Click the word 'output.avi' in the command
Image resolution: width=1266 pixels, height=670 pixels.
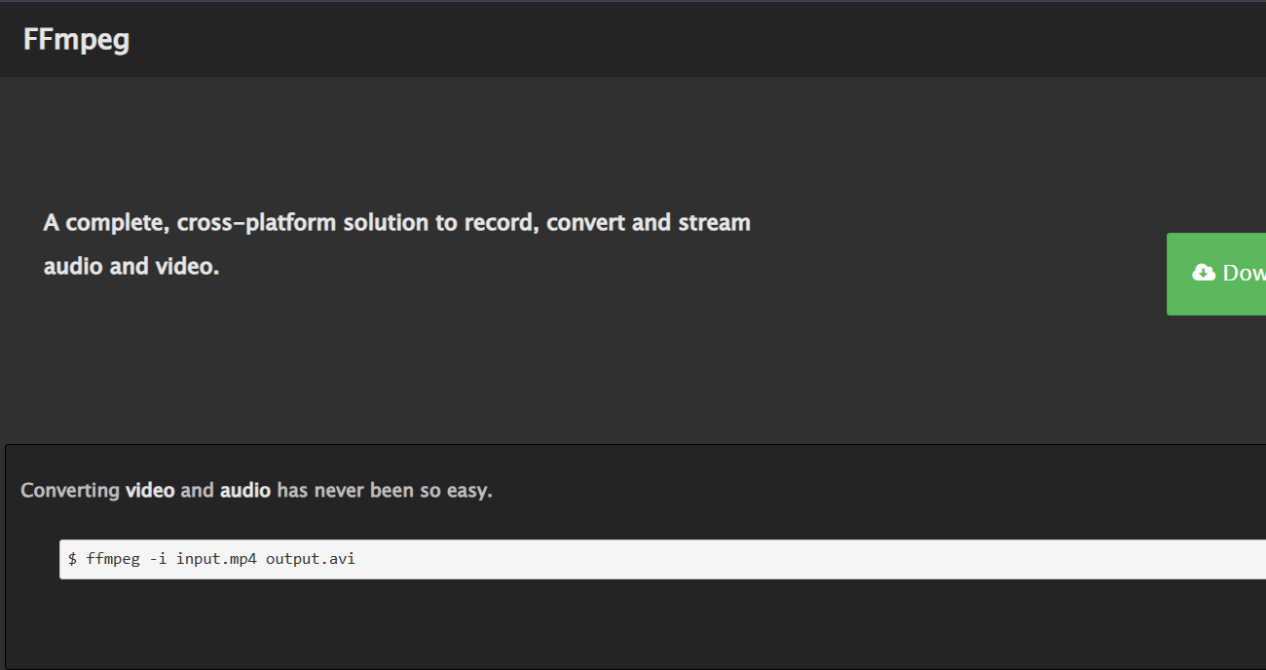click(310, 559)
